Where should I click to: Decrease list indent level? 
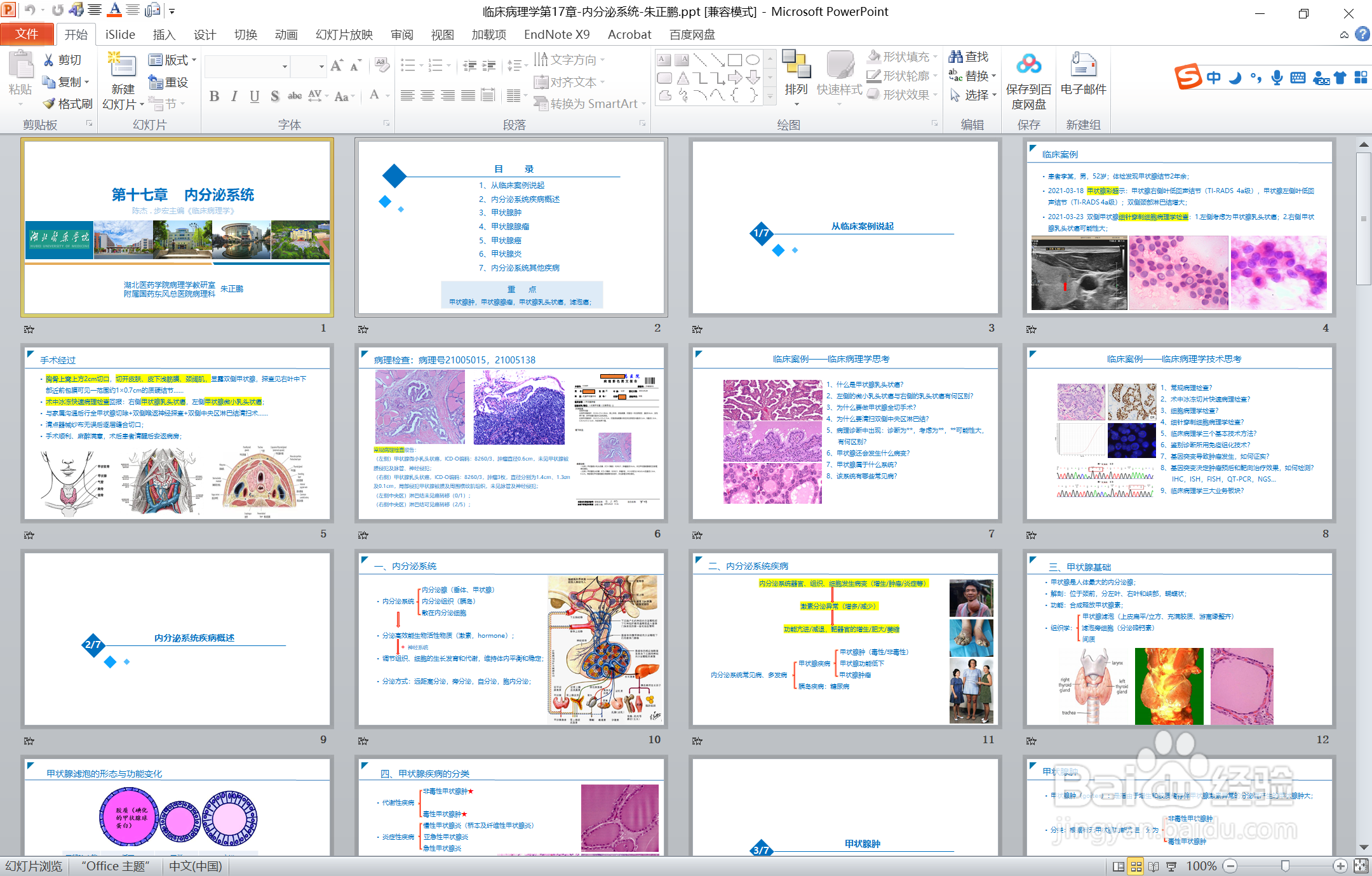[469, 65]
